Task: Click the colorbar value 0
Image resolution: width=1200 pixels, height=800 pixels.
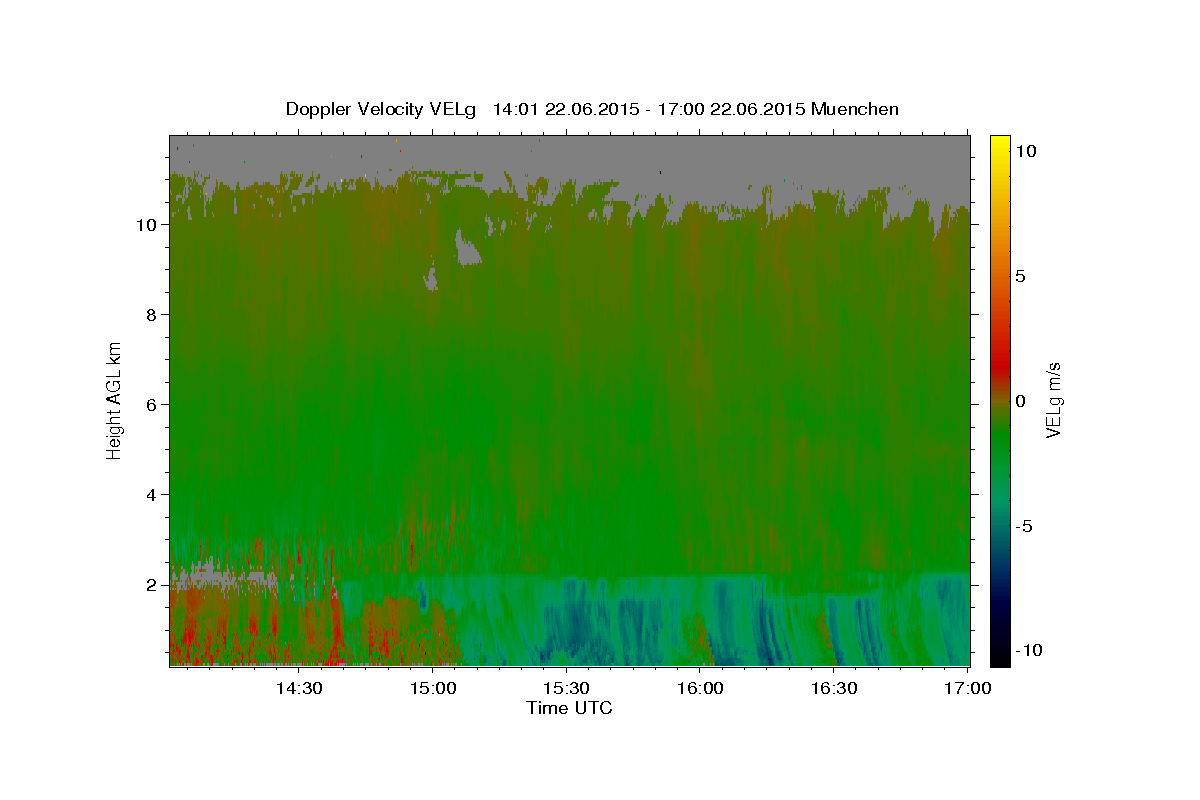Action: (x=1021, y=401)
